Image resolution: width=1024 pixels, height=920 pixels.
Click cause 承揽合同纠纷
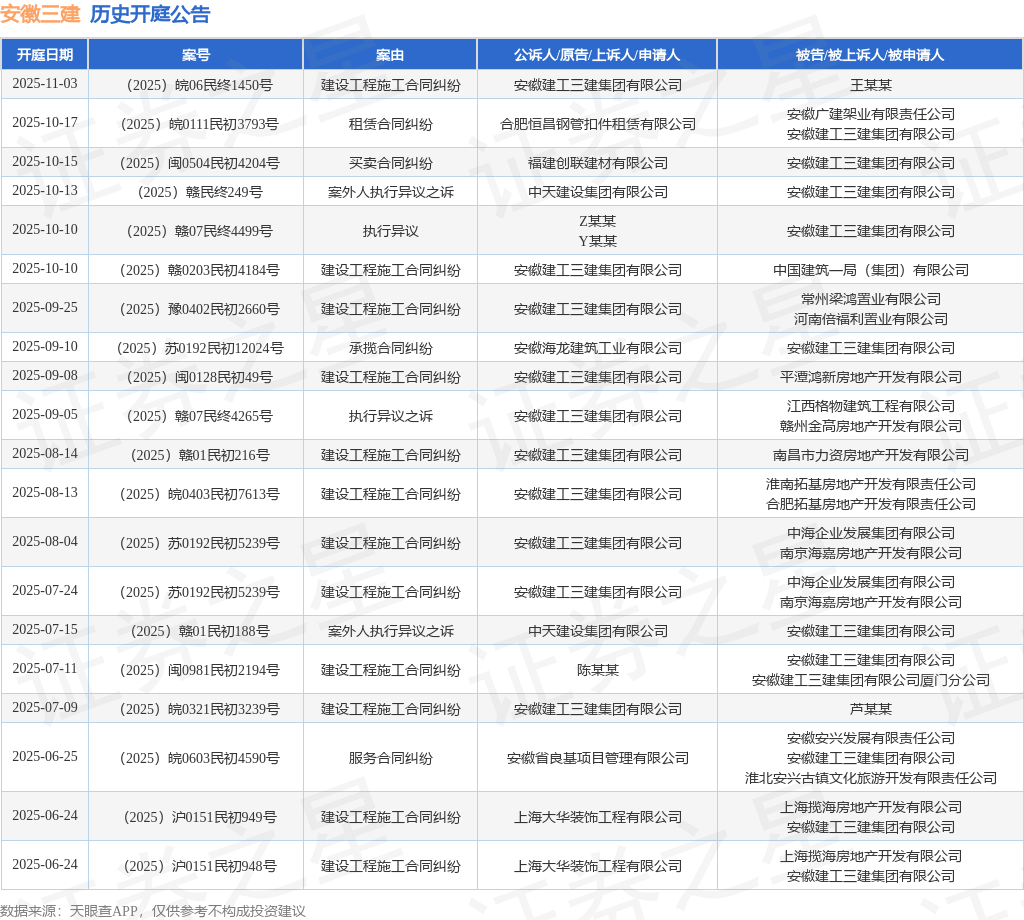[391, 348]
